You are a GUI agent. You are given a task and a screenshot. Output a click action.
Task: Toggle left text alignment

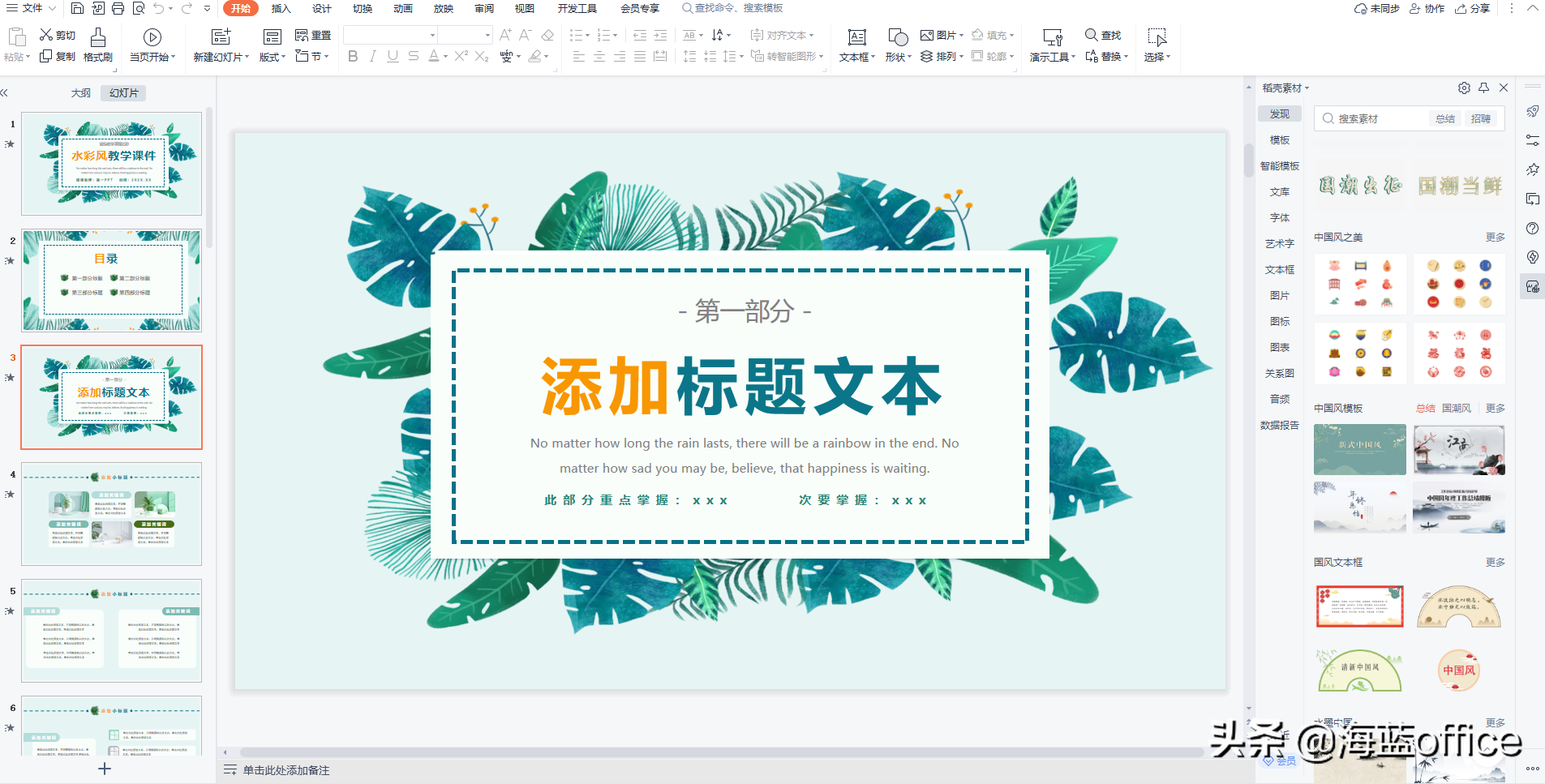click(x=579, y=56)
